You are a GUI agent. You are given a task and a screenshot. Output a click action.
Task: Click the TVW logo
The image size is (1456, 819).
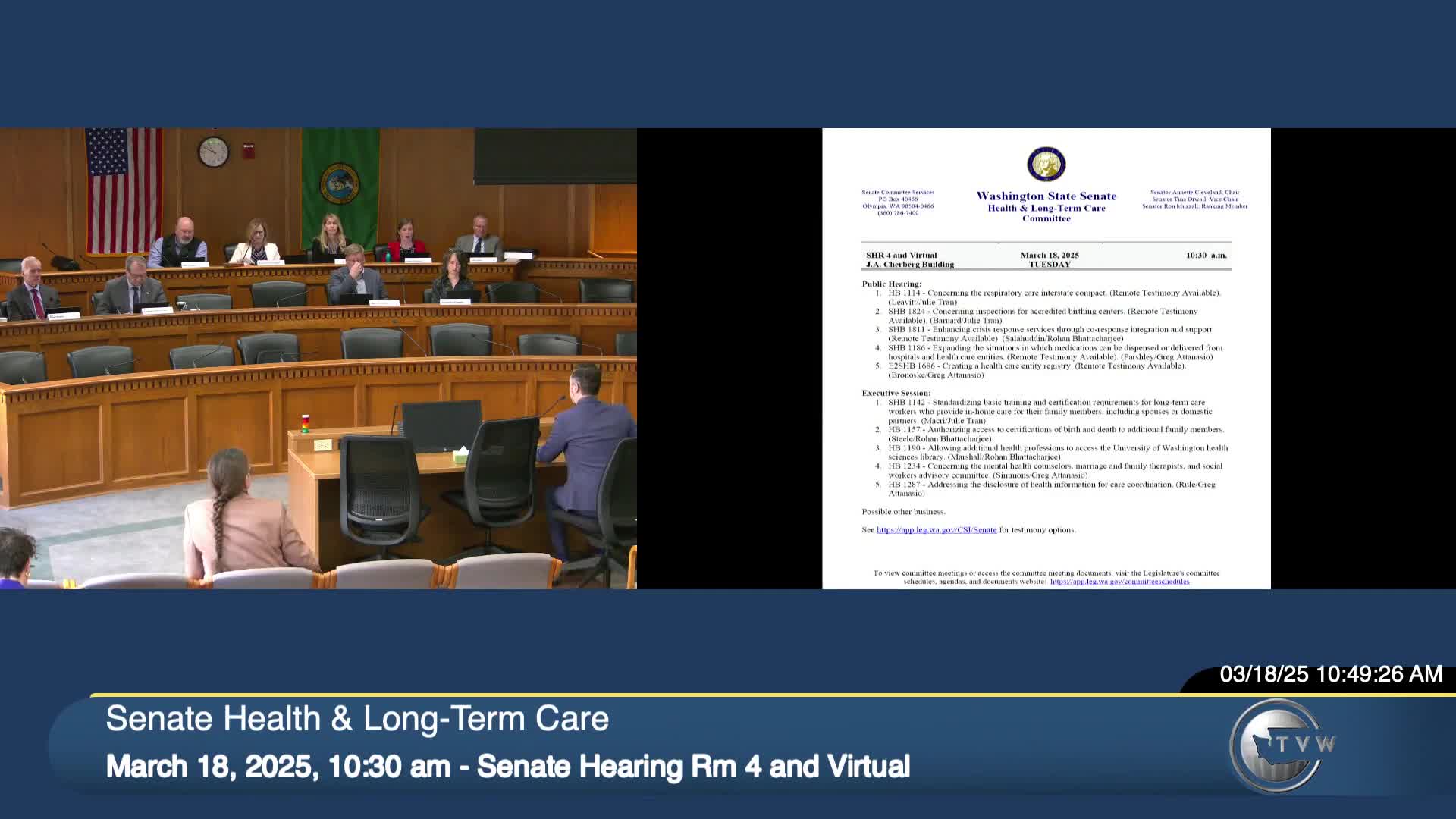click(1280, 745)
